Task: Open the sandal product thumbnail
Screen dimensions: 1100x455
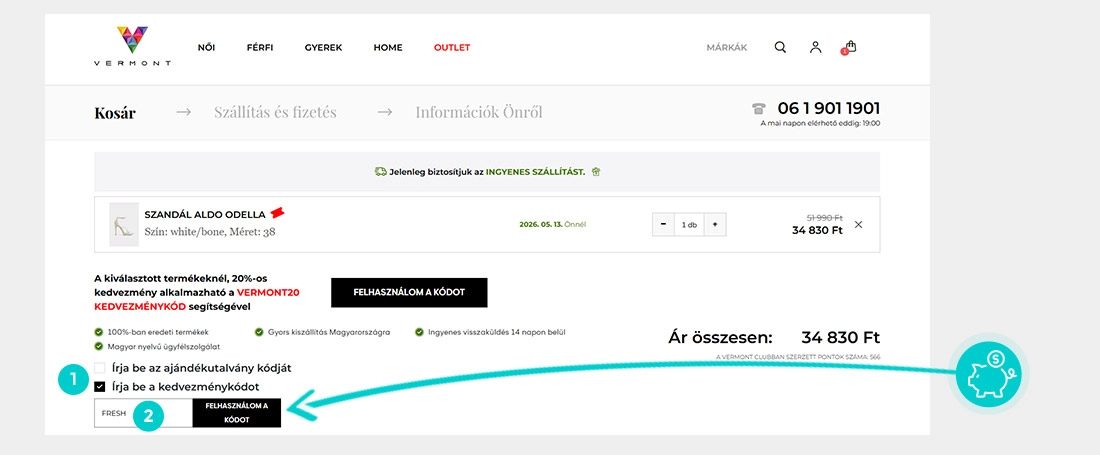Action: click(x=123, y=224)
